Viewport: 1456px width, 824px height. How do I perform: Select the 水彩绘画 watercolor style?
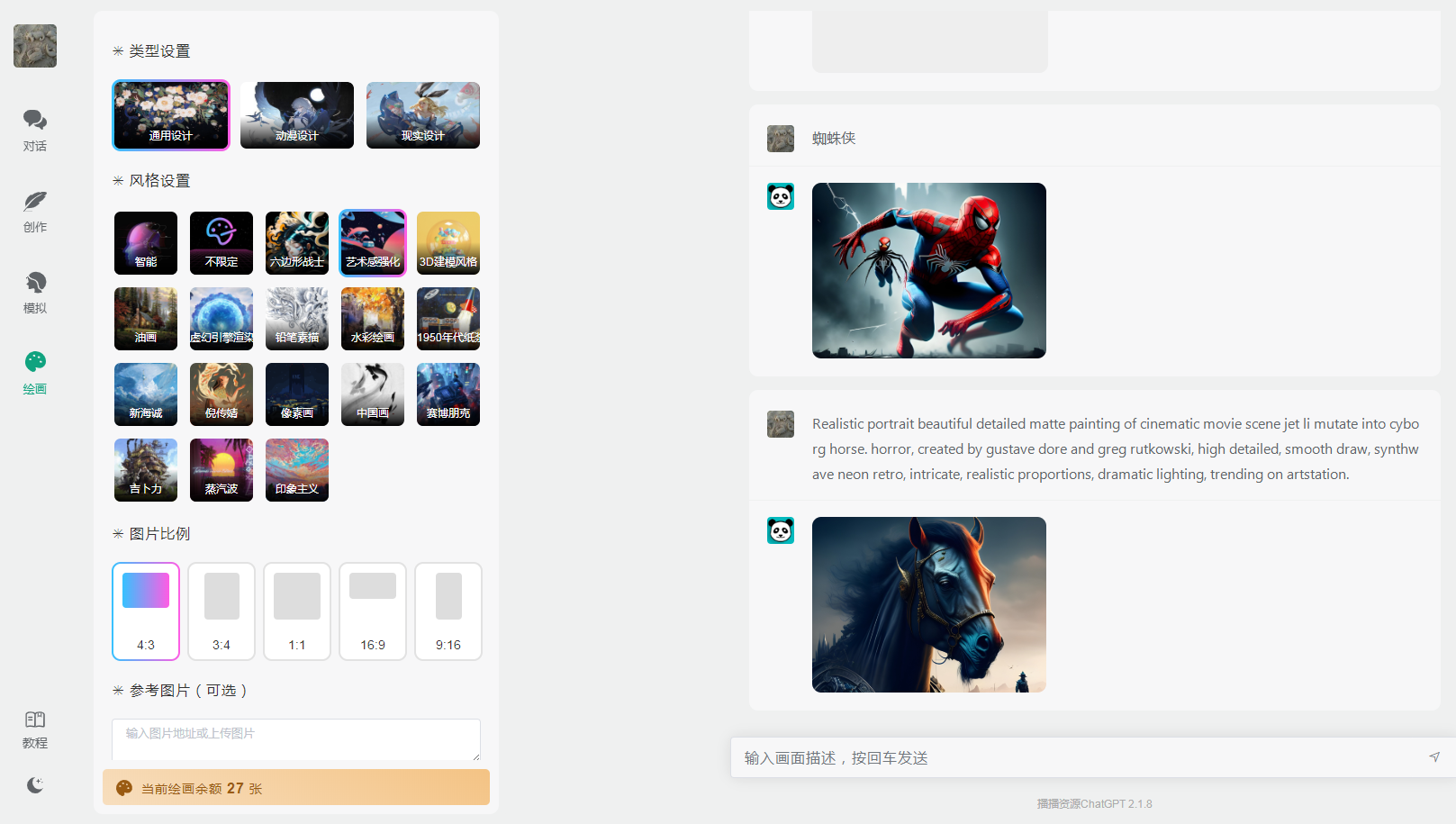click(x=373, y=319)
